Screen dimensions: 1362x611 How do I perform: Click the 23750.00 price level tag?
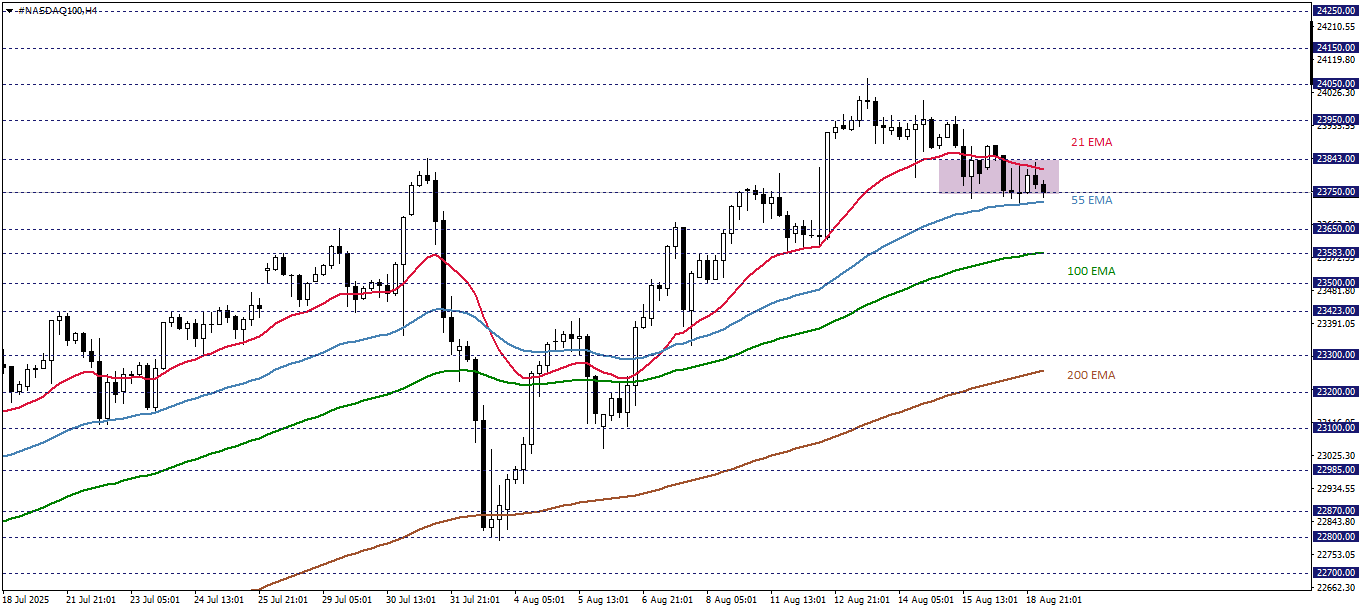(1336, 191)
